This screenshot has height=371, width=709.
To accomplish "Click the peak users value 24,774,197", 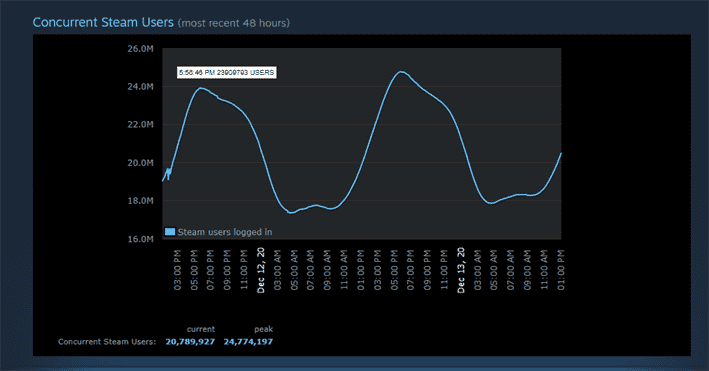I will (248, 342).
